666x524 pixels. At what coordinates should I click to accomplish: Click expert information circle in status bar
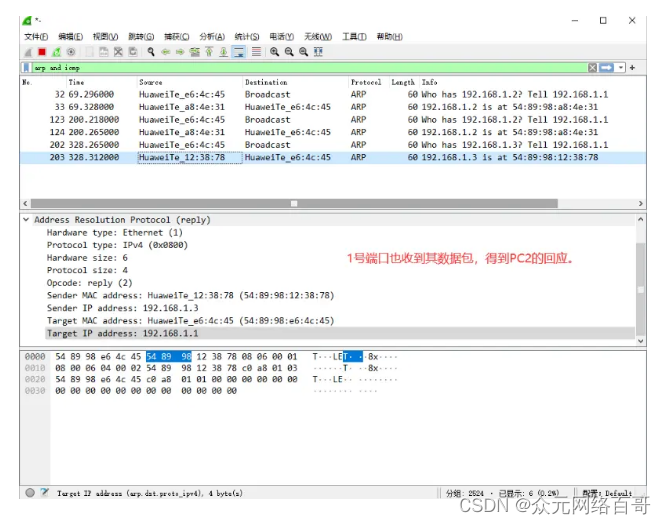pyautogui.click(x=30, y=493)
